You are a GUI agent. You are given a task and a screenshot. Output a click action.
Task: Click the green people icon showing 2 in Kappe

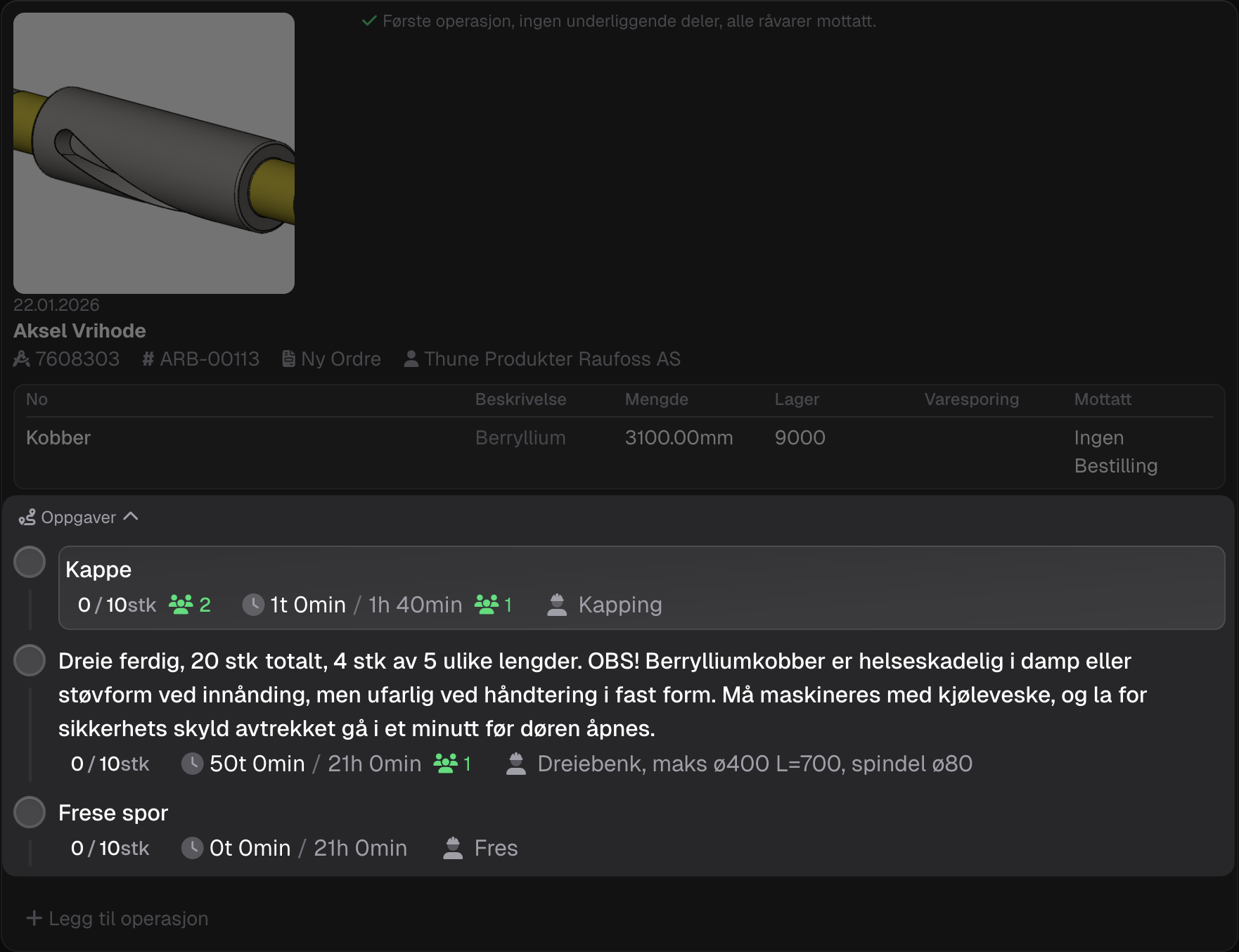(x=181, y=605)
